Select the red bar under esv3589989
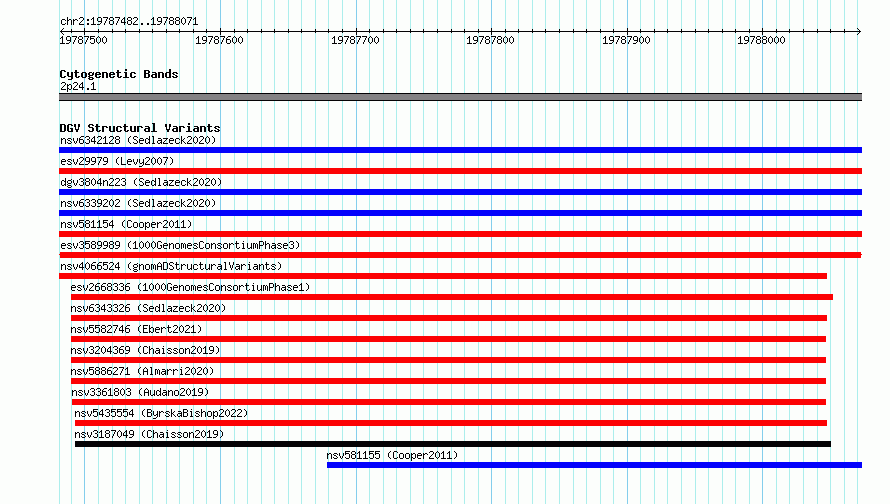The height and width of the screenshot is (504, 890). [x=460, y=255]
